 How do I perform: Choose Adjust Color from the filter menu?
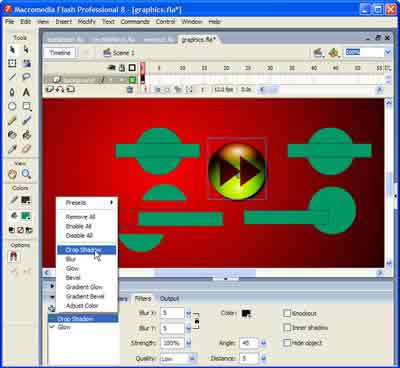[x=87, y=306]
